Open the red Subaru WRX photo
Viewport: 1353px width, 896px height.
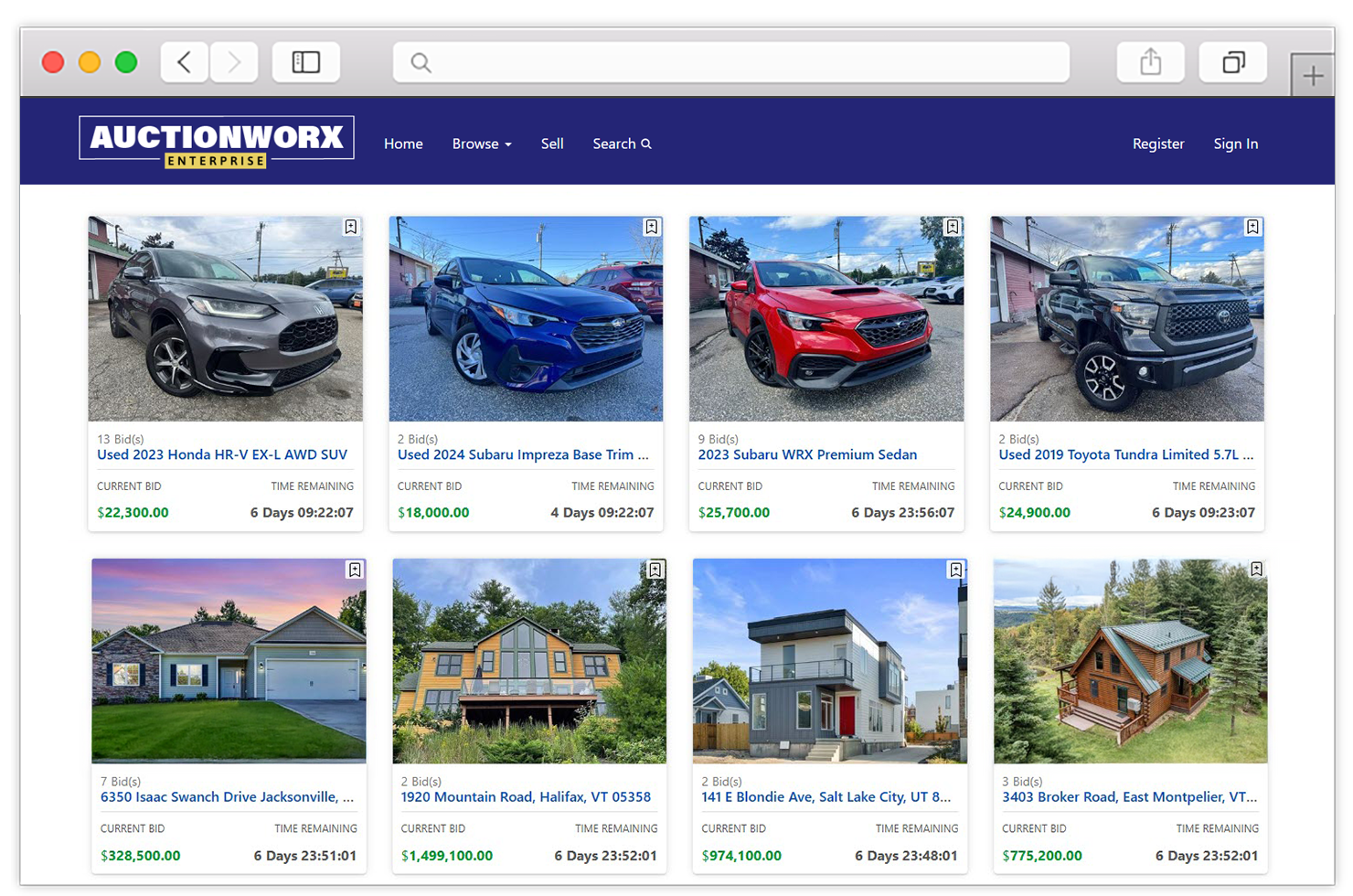pos(826,319)
